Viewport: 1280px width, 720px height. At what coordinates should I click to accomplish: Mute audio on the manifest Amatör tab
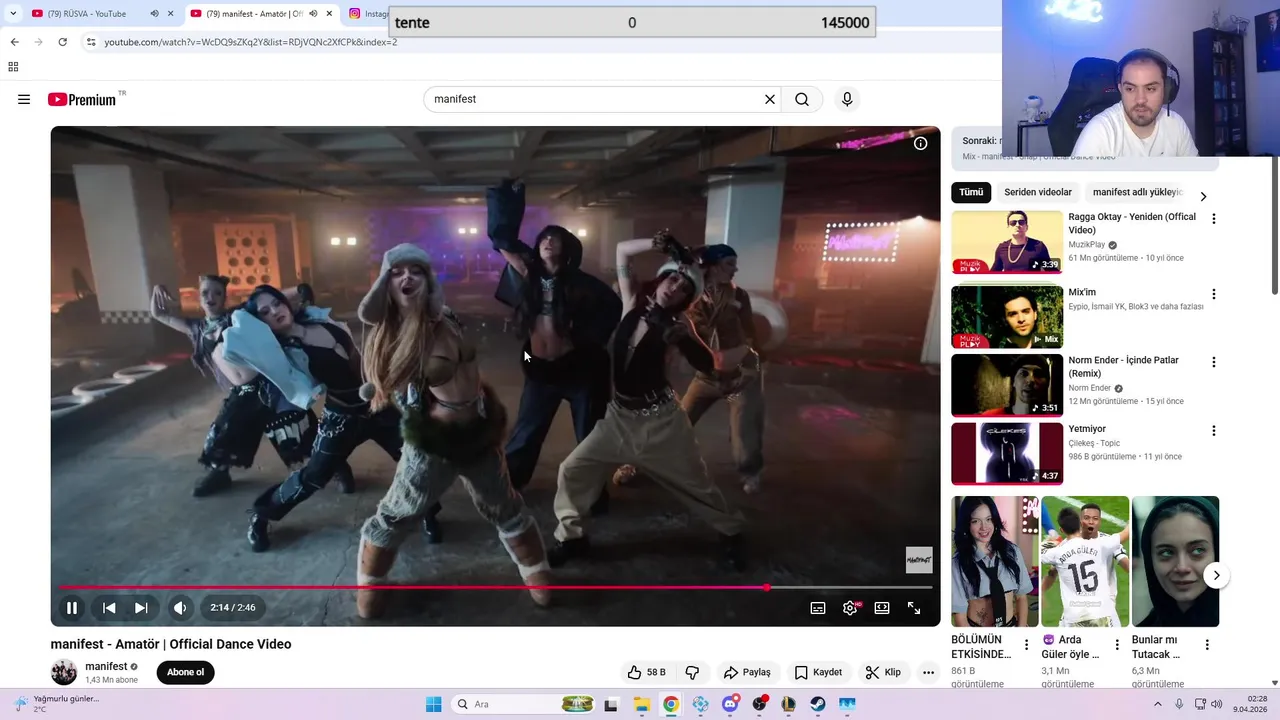coord(314,14)
